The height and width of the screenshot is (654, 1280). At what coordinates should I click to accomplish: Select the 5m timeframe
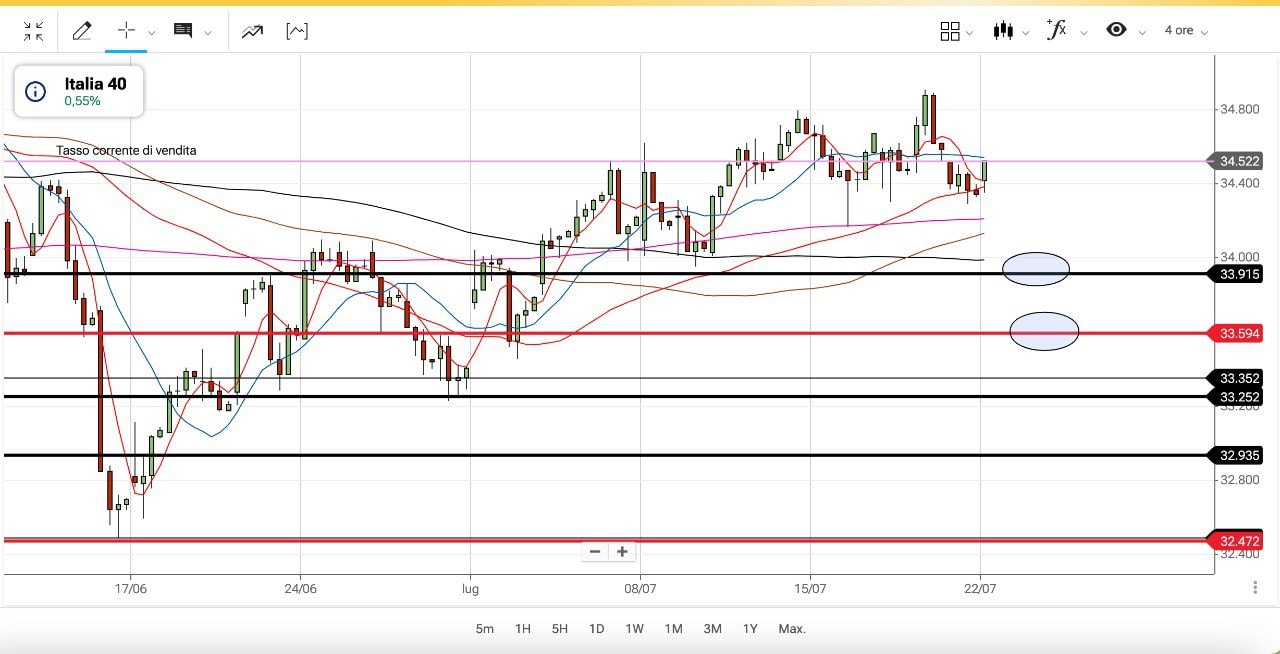[x=485, y=629]
